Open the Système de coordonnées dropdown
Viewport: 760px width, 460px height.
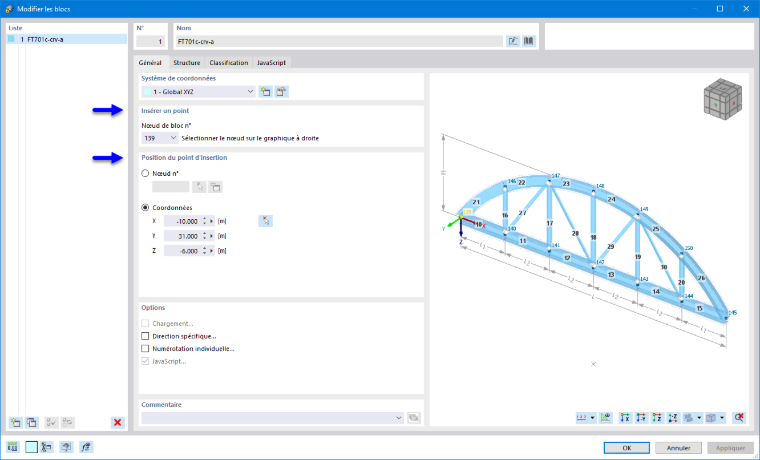click(199, 92)
